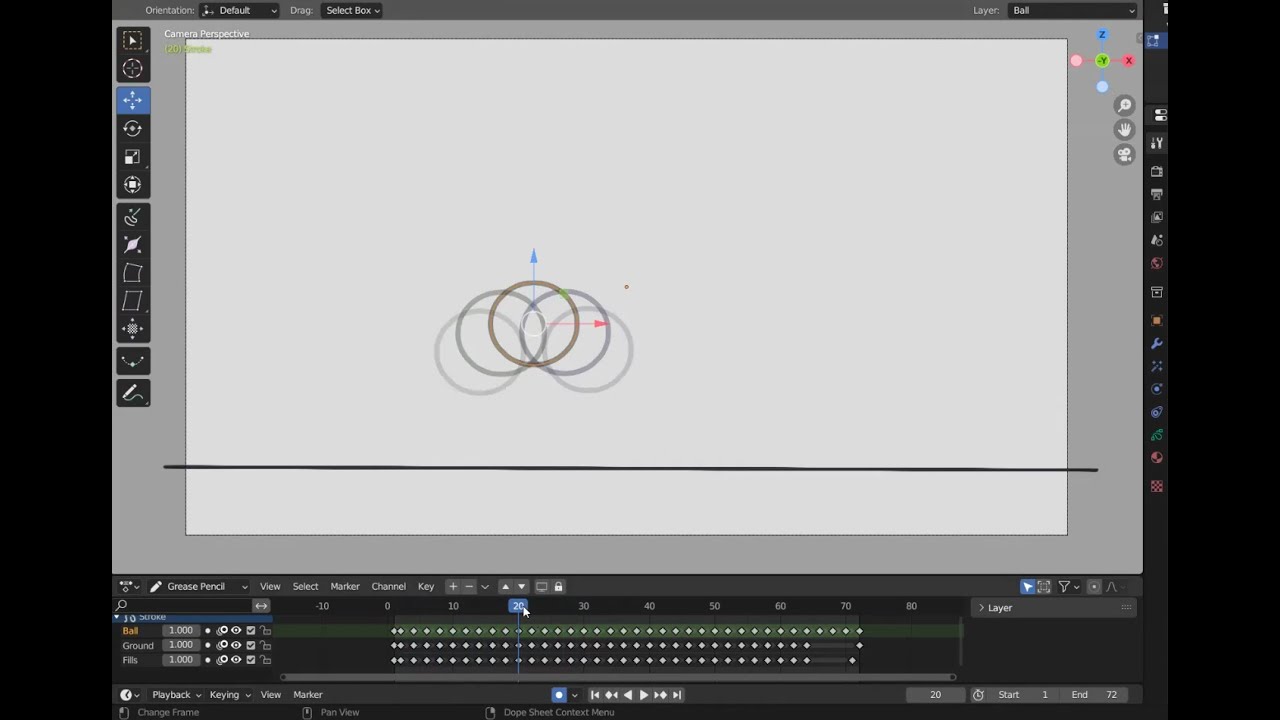Click the add keyframe plus button

(x=453, y=587)
